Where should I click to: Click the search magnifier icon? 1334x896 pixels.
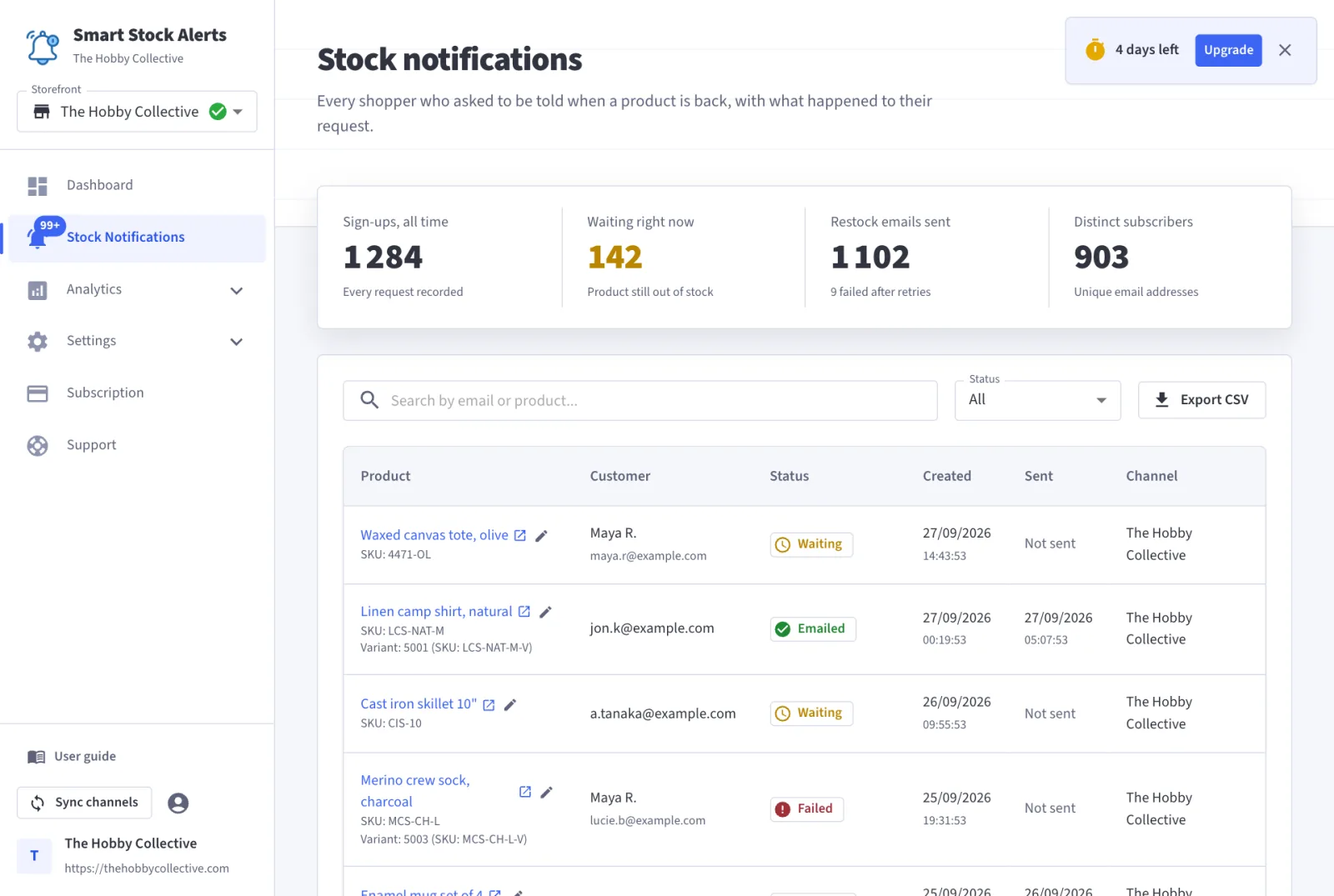(x=369, y=400)
